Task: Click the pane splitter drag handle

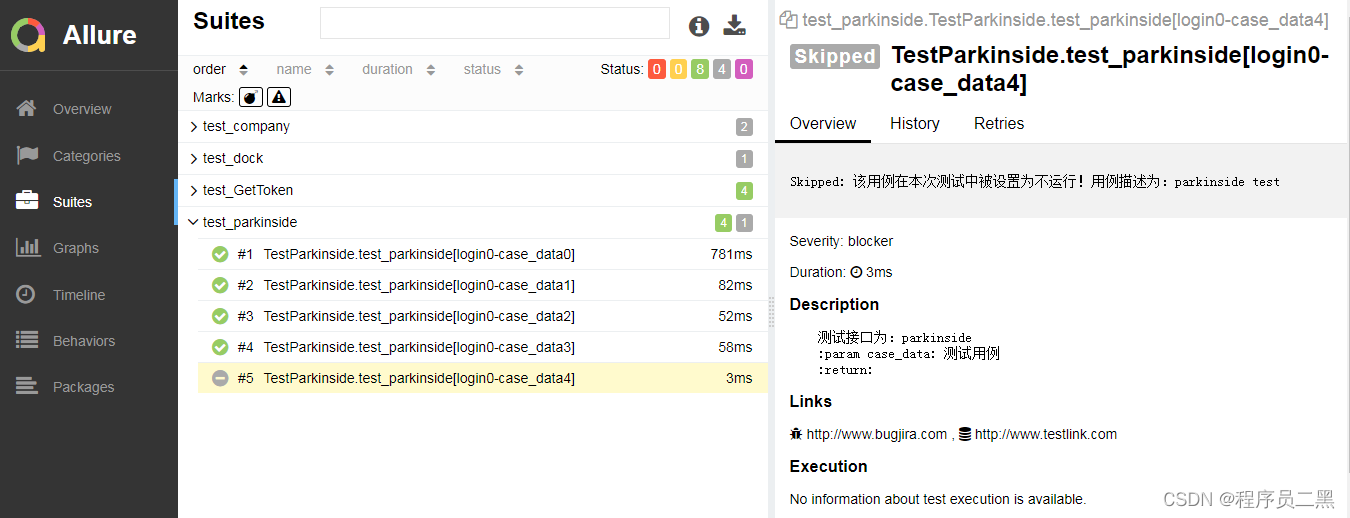Action: [x=771, y=313]
